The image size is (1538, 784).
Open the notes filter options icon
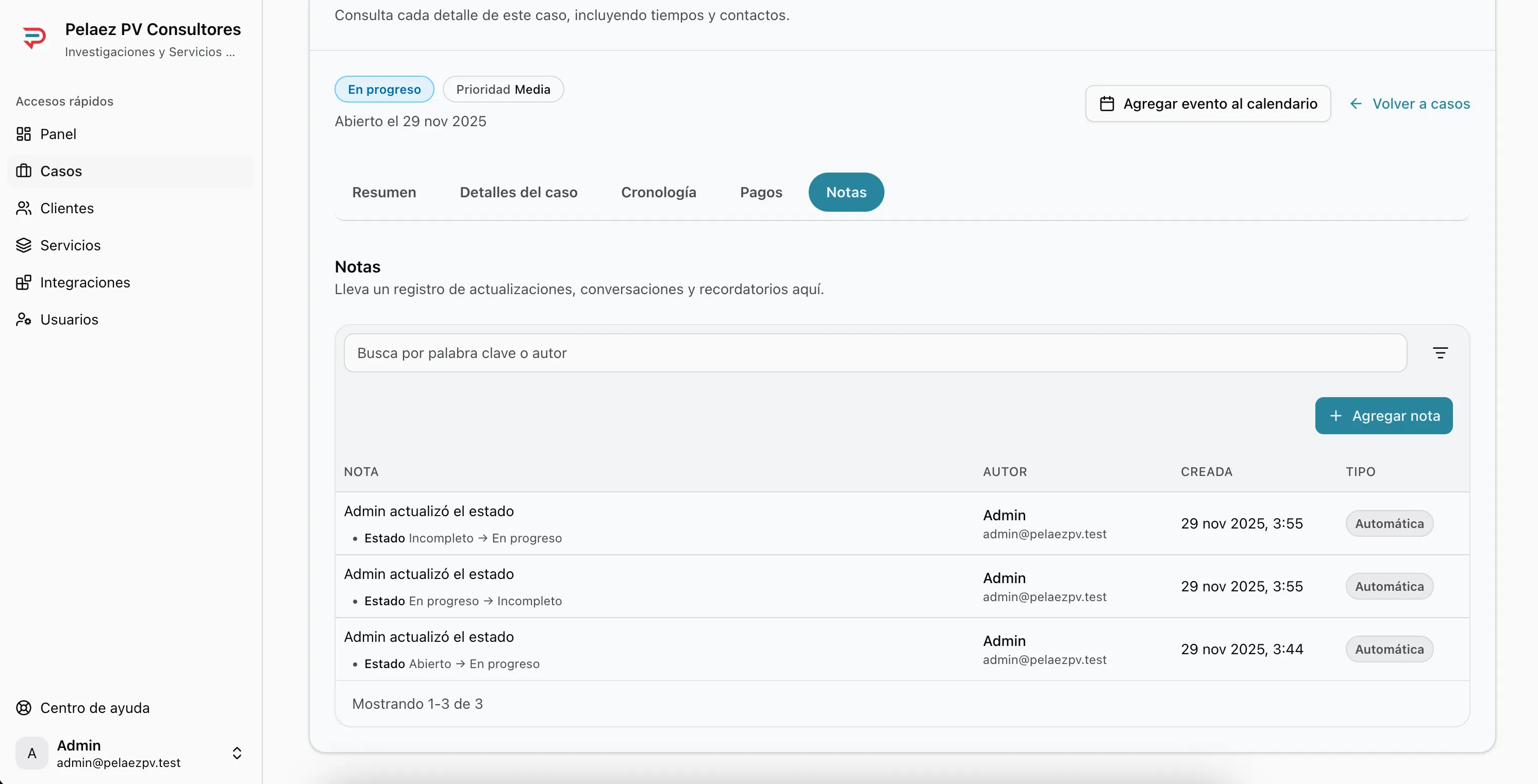[x=1440, y=353]
